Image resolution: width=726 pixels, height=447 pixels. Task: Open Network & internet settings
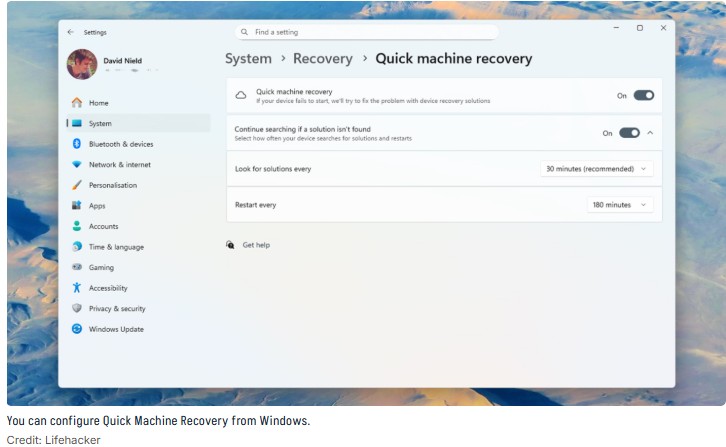click(138, 164)
